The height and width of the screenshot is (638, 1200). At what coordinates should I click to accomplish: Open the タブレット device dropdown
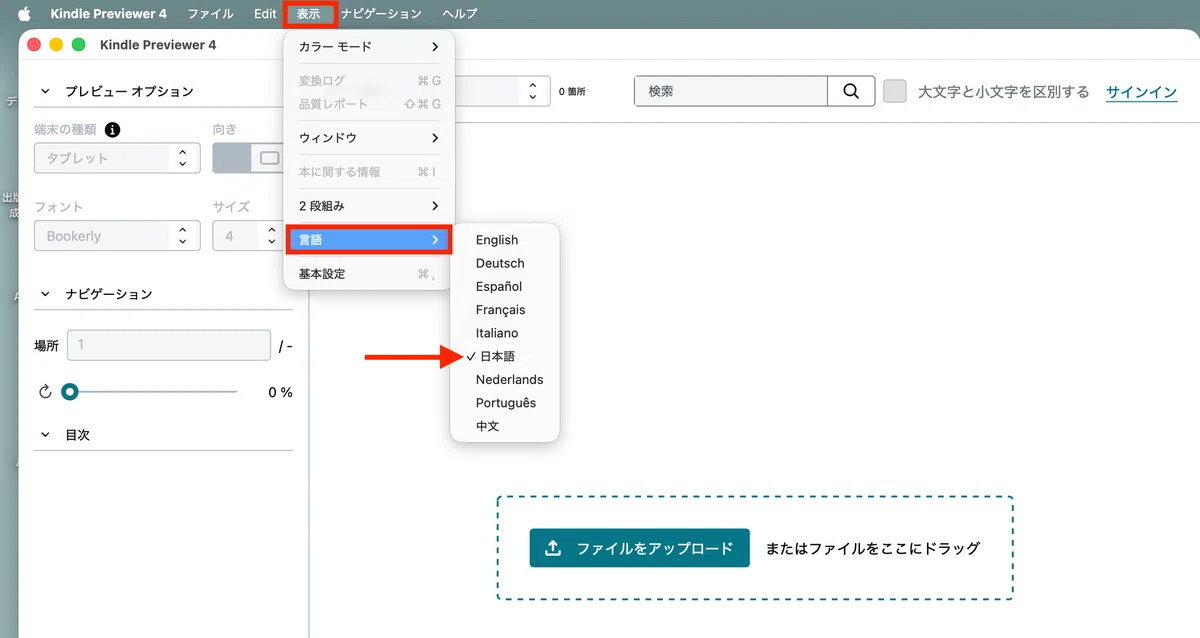click(117, 158)
